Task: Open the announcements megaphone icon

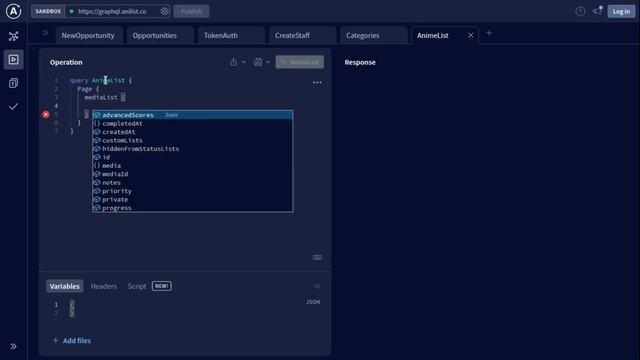Action: [598, 11]
